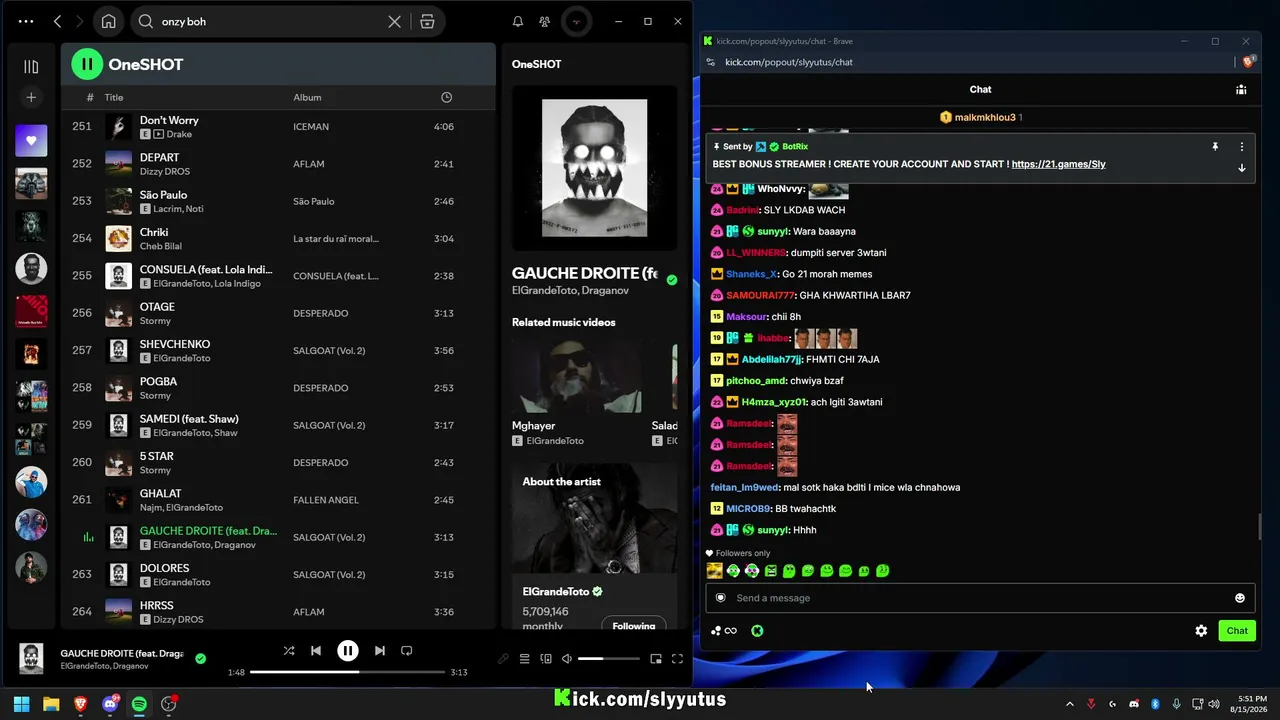Open Friend Activity in Spotify

(544, 21)
